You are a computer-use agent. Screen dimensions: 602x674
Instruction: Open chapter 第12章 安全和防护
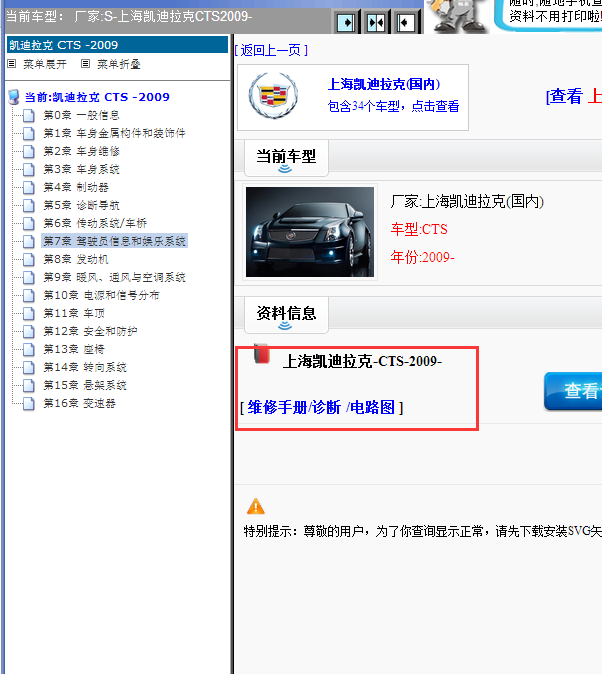coord(90,331)
